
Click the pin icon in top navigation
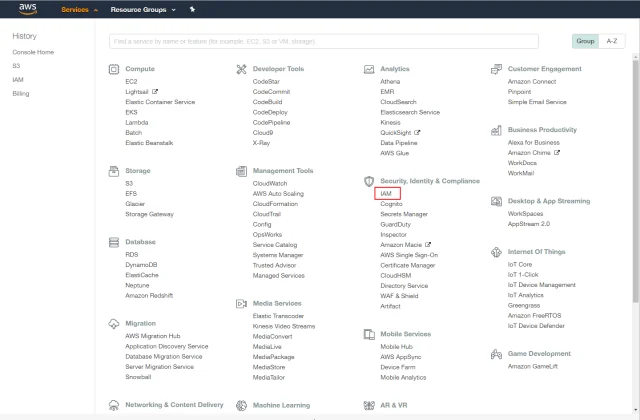(192, 9)
